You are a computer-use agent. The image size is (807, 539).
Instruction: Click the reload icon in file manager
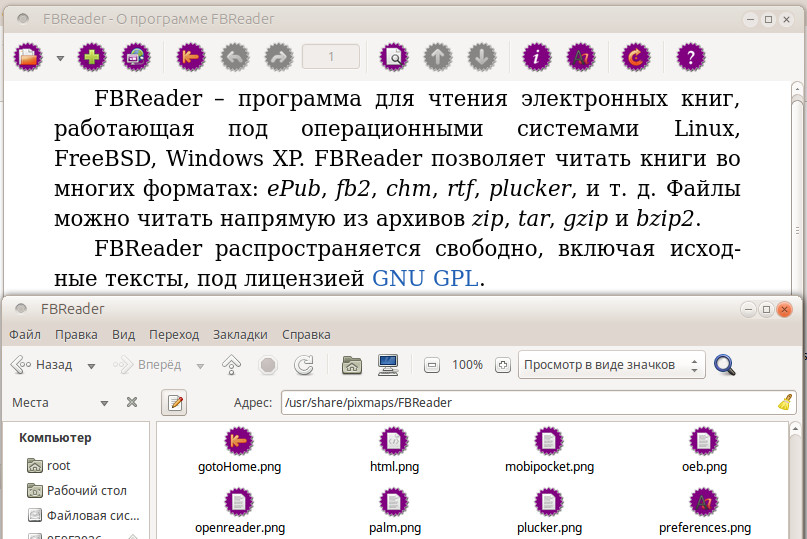(x=304, y=365)
